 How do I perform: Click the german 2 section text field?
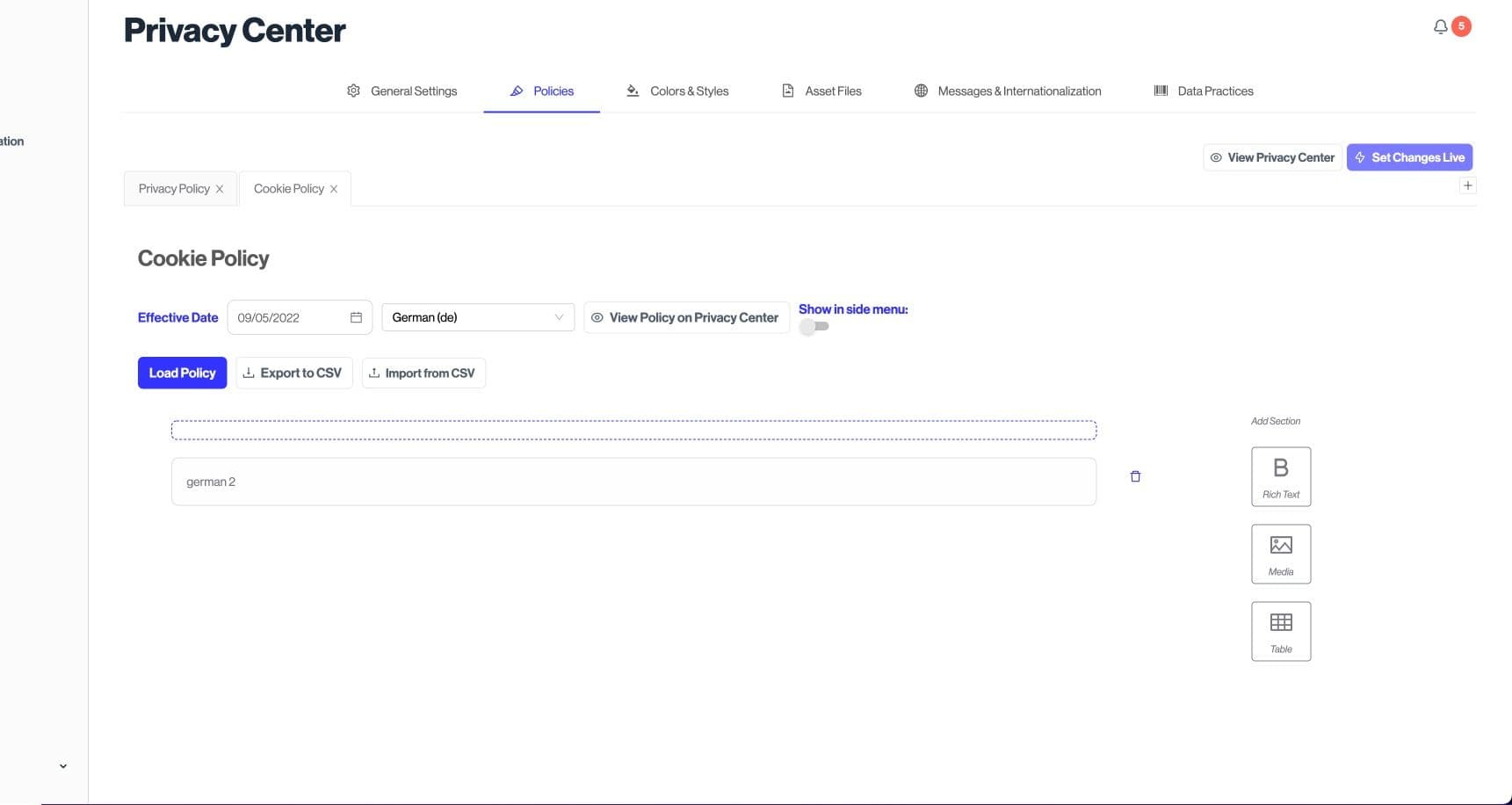pyautogui.click(x=633, y=482)
